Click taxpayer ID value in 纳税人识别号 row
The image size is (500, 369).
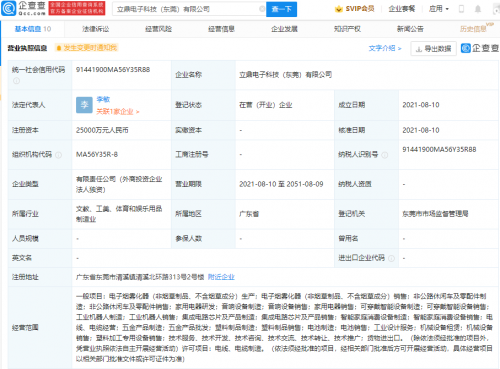[439, 150]
